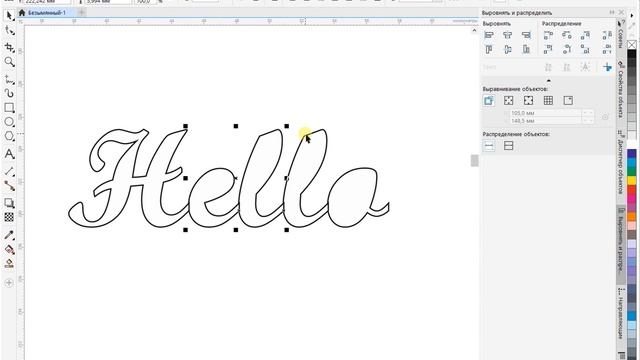The image size is (640, 360).
Task: Align objects top in docker
Action: pos(489,49)
